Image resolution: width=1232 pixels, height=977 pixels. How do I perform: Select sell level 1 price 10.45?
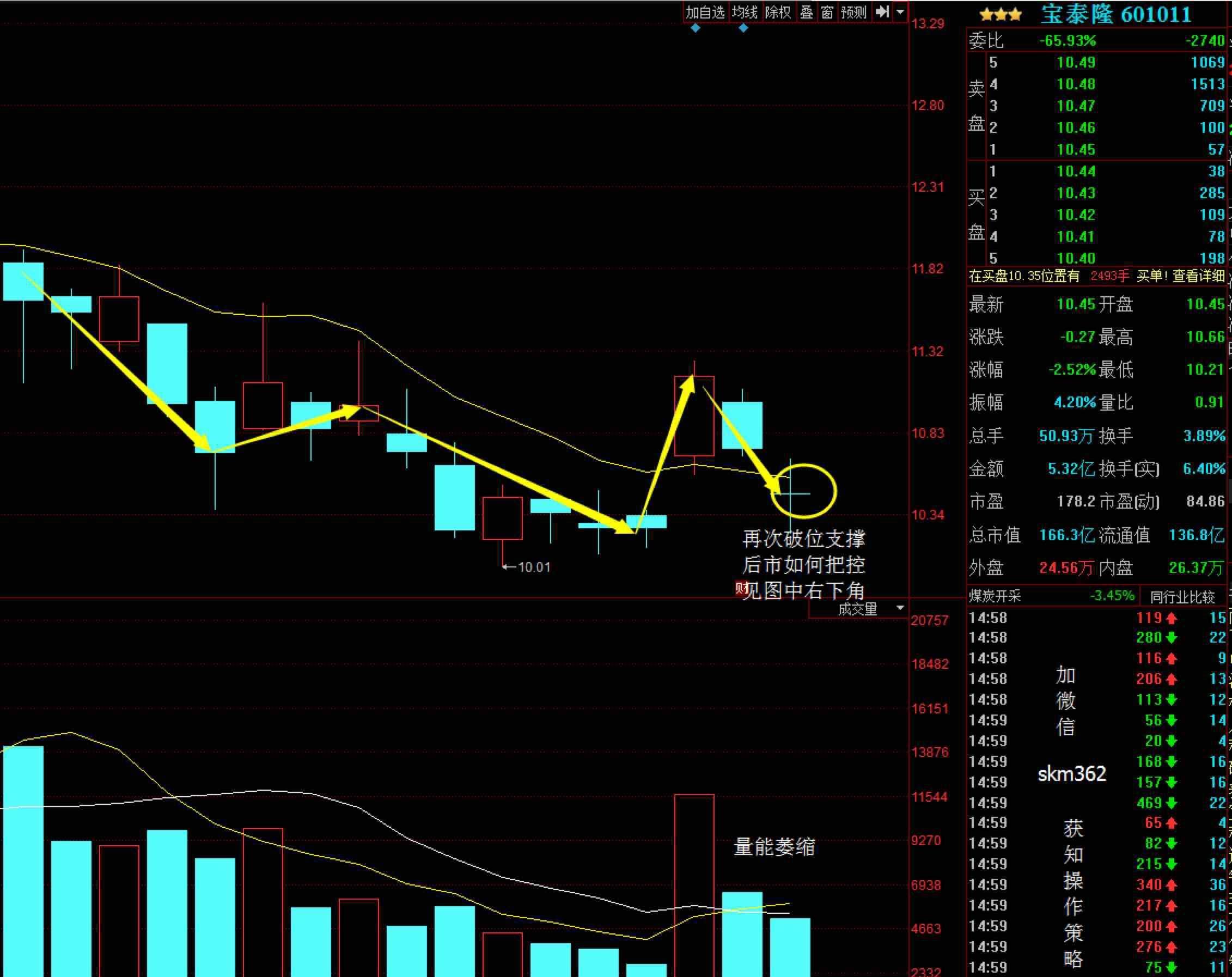(1076, 150)
